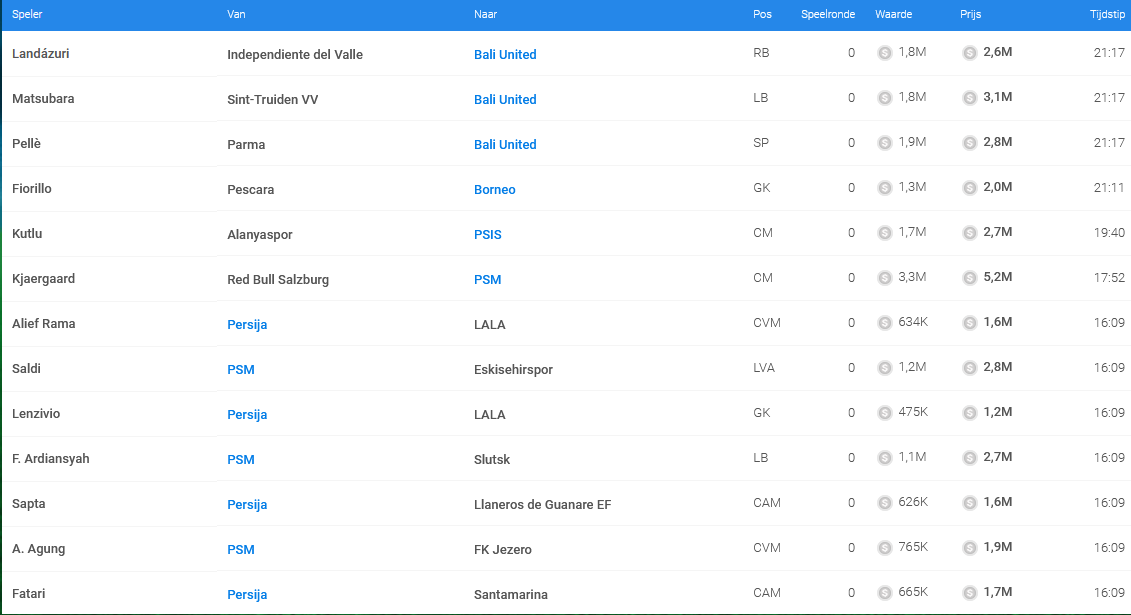Sort by the Tijdstip column header
The width and height of the screenshot is (1131, 615).
tap(1107, 14)
